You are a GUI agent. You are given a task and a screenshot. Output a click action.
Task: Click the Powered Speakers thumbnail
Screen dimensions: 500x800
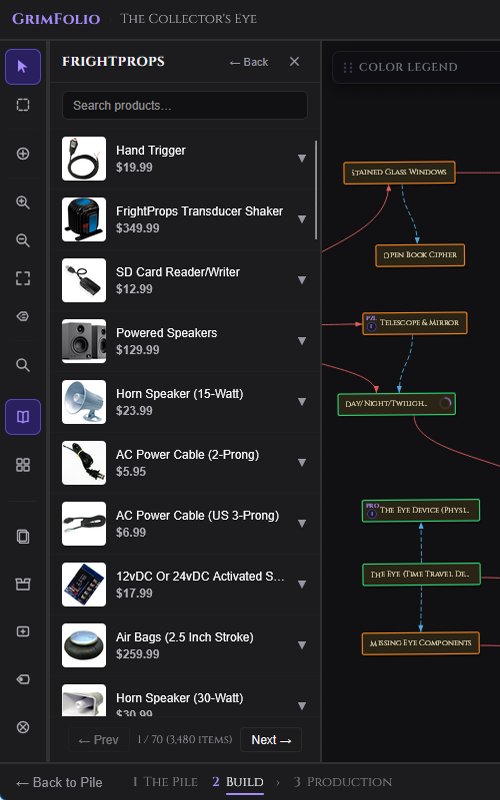pos(84,341)
